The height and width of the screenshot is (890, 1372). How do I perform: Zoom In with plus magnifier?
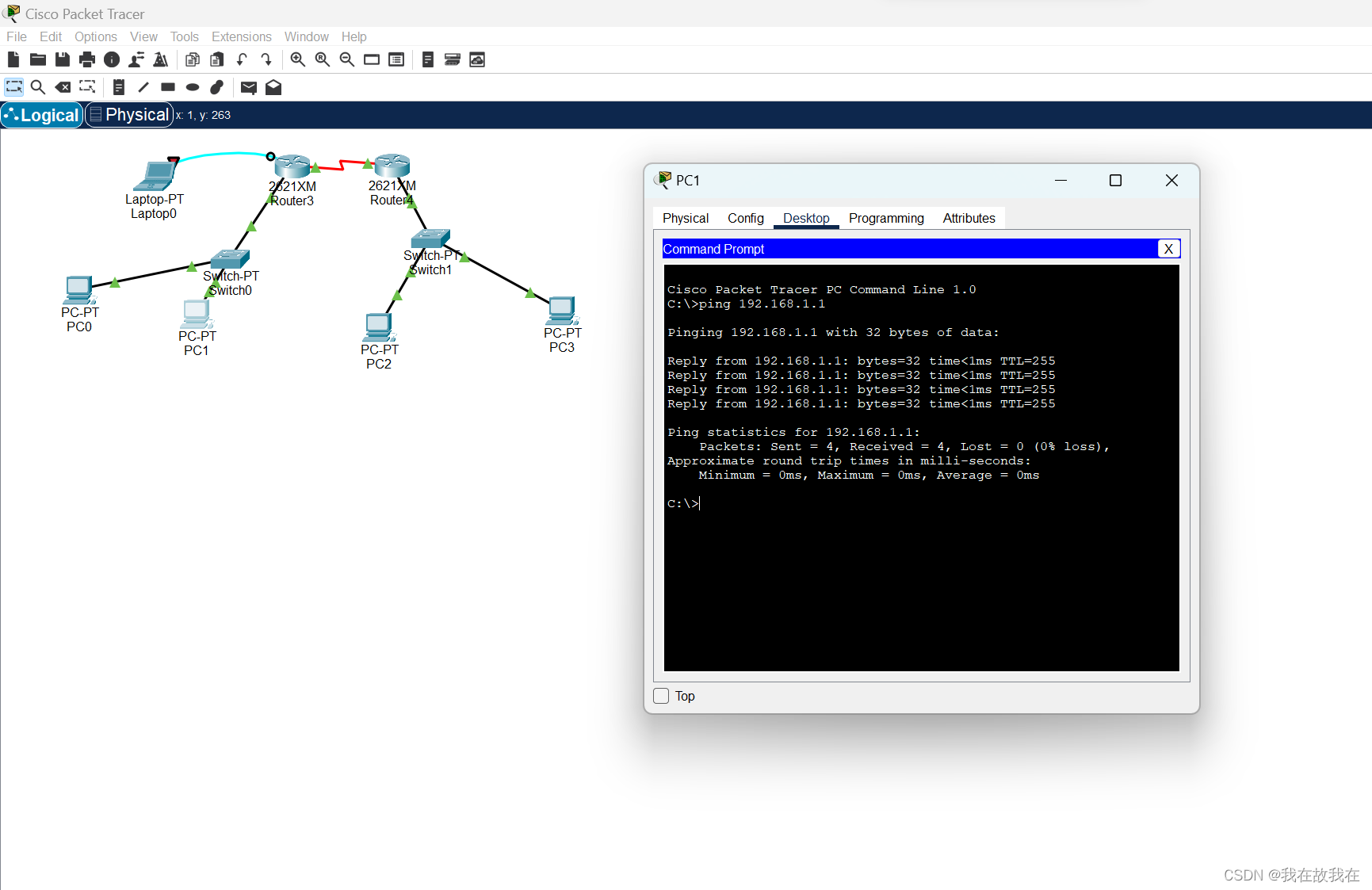298,59
